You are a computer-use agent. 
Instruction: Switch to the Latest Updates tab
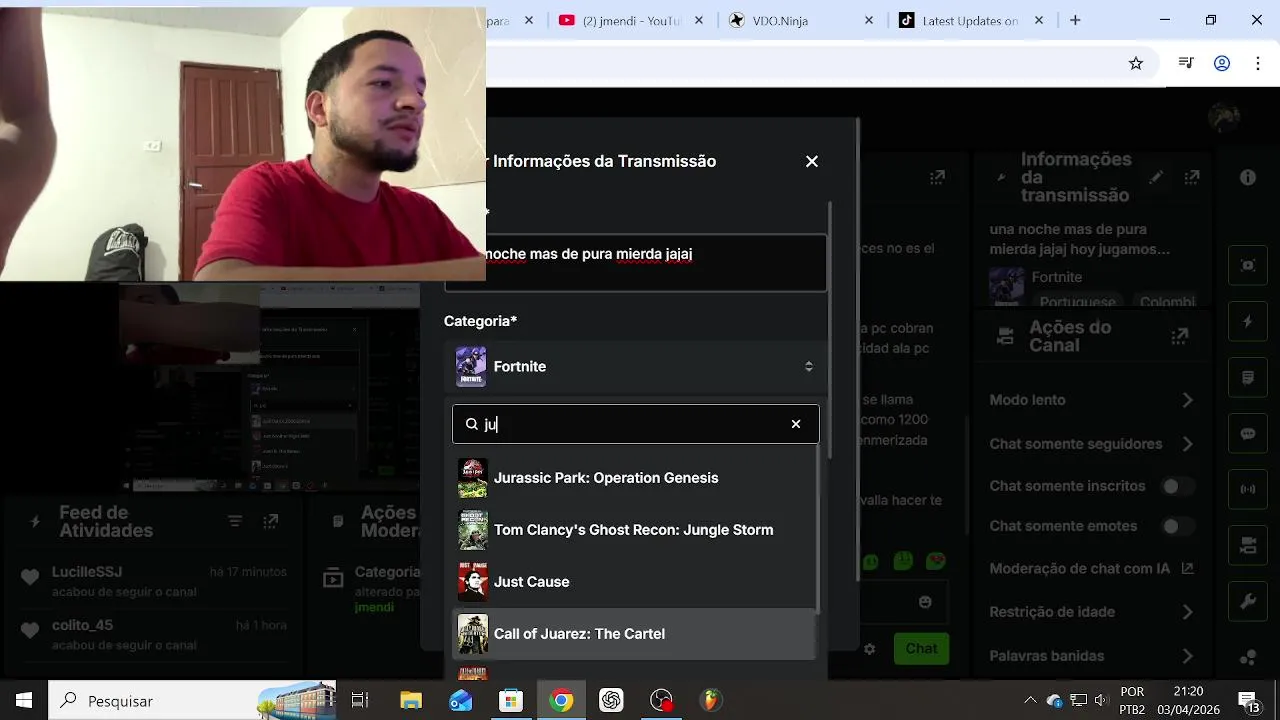[x=973, y=20]
